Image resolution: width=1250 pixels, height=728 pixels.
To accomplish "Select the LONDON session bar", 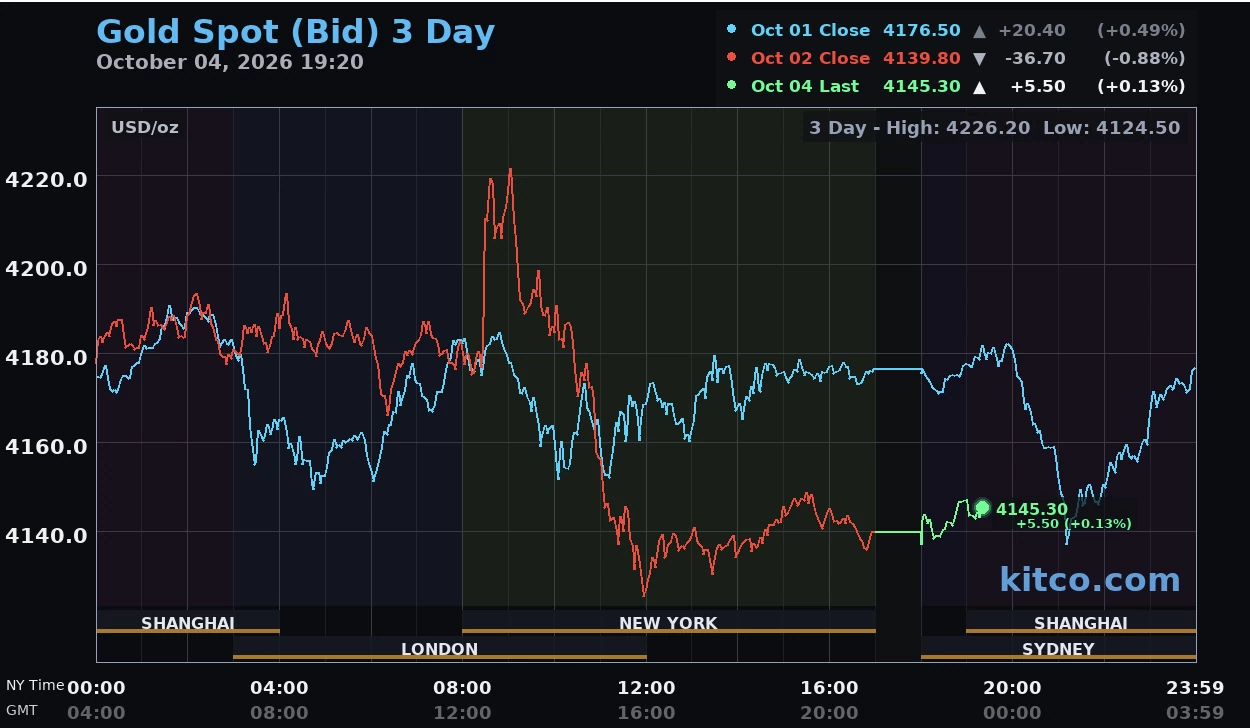I will point(440,649).
